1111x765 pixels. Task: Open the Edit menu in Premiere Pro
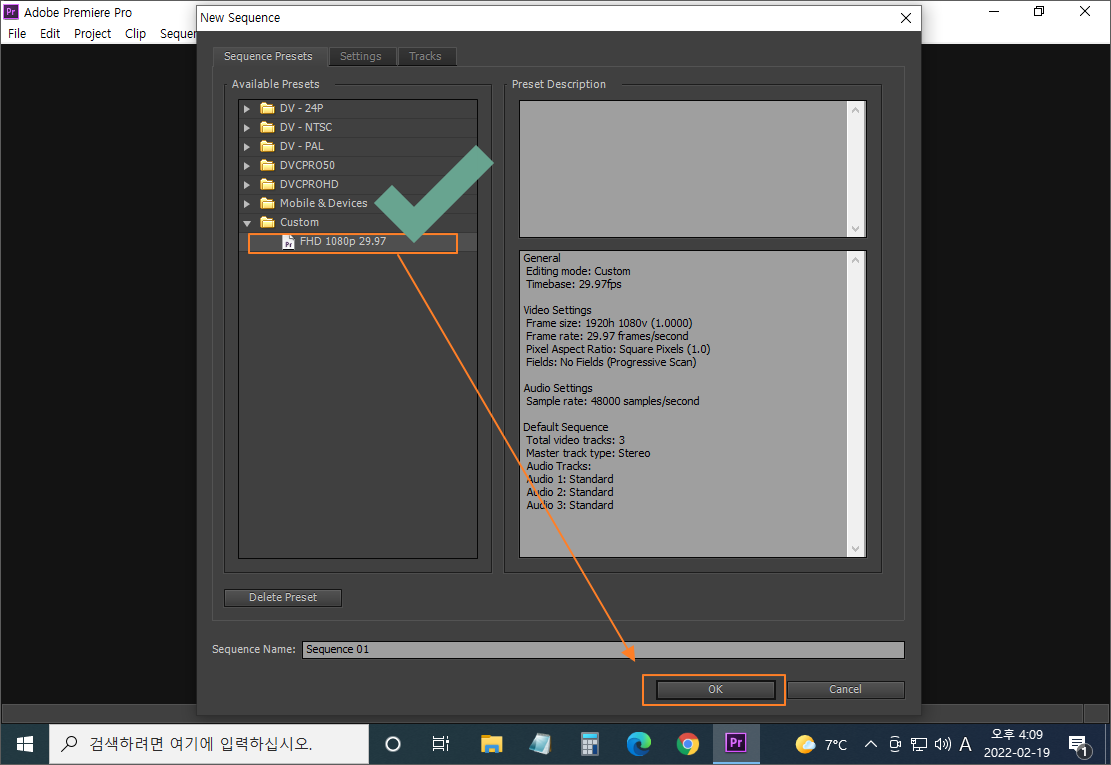pos(50,33)
